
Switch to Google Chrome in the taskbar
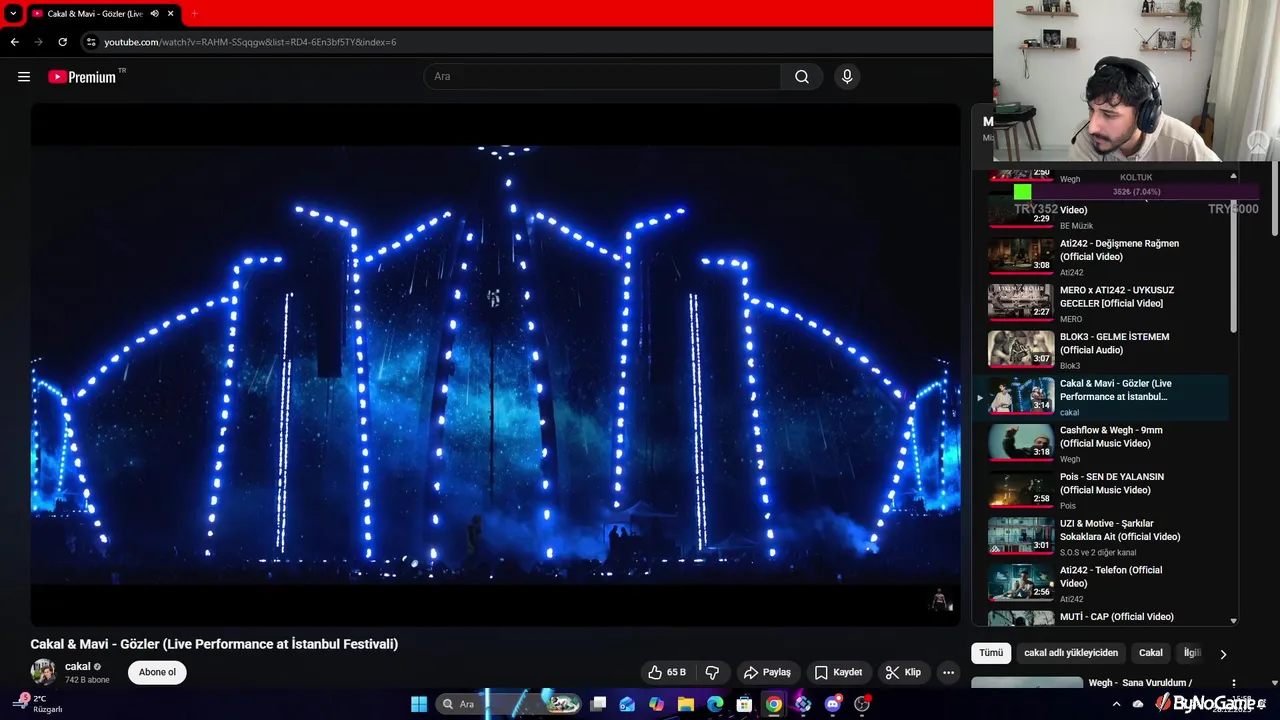(774, 704)
